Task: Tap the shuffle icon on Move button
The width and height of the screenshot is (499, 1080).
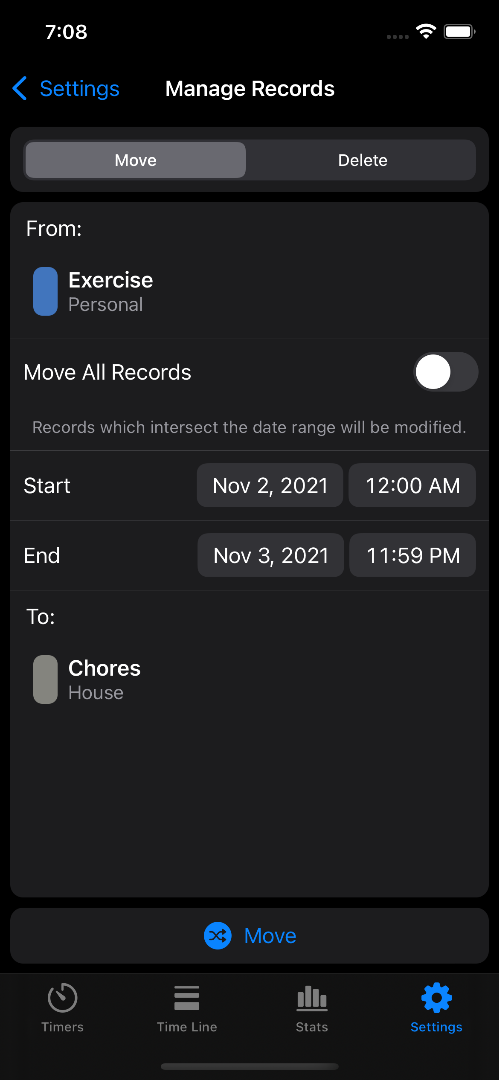Action: click(x=217, y=935)
